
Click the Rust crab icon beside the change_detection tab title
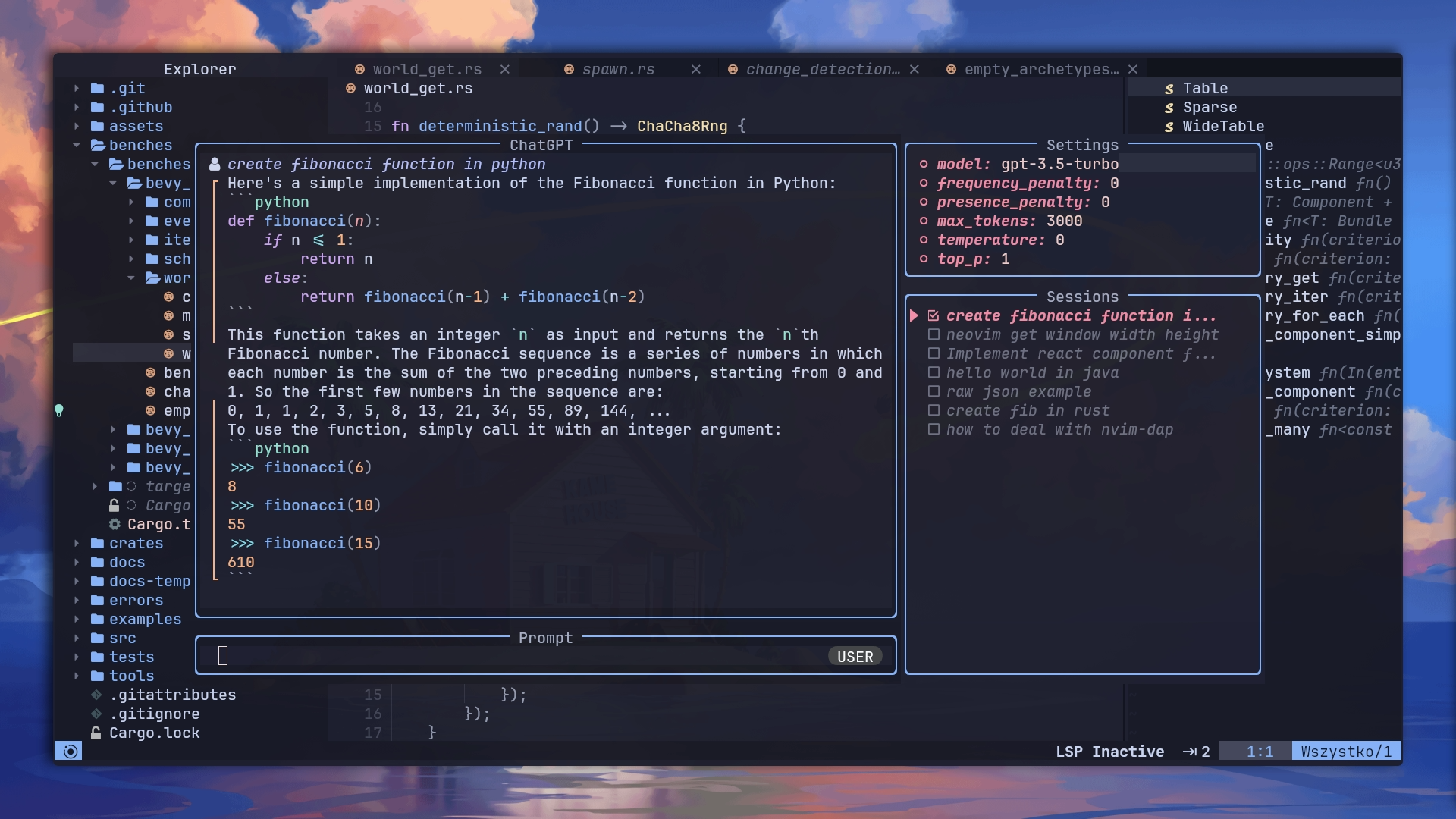[x=732, y=69]
